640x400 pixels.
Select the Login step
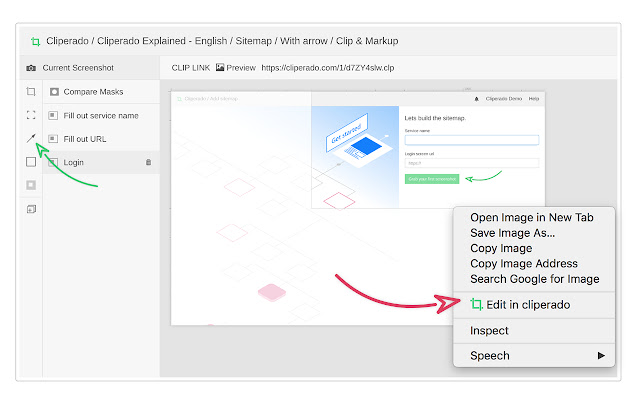[101, 162]
